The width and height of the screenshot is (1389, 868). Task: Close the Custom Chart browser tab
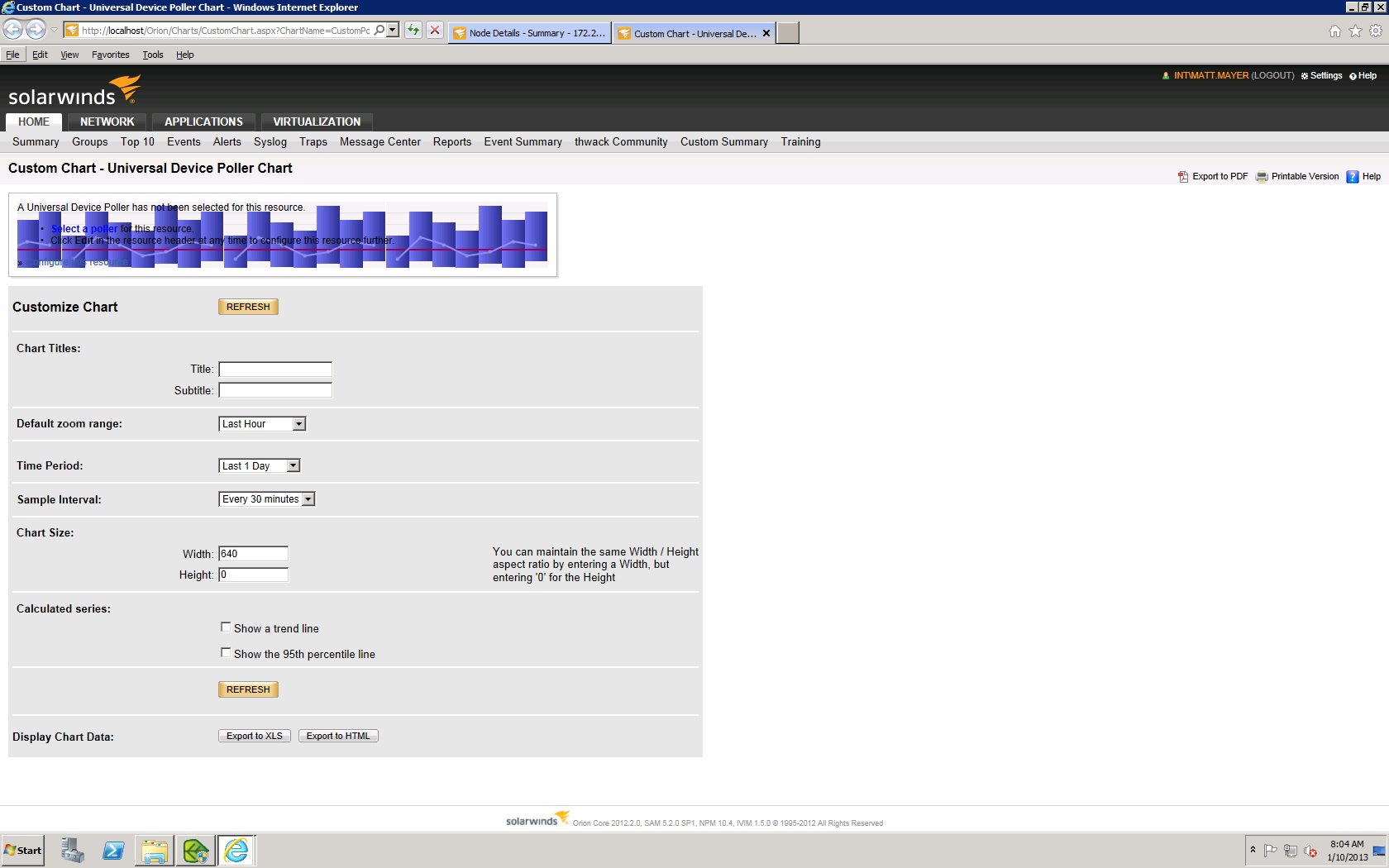(x=766, y=34)
